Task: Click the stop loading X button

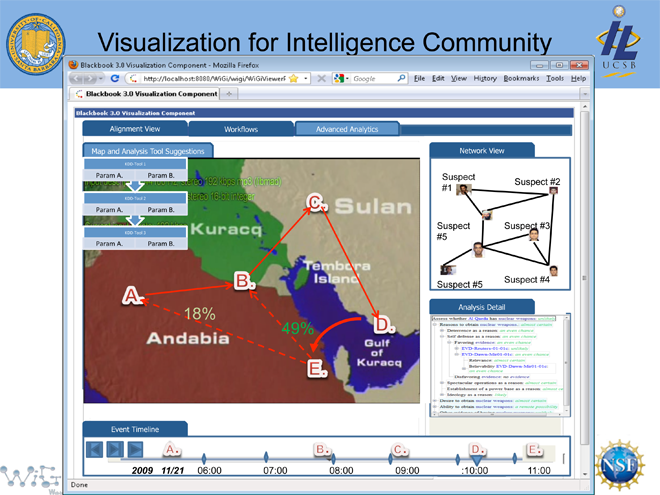Action: coord(321,78)
